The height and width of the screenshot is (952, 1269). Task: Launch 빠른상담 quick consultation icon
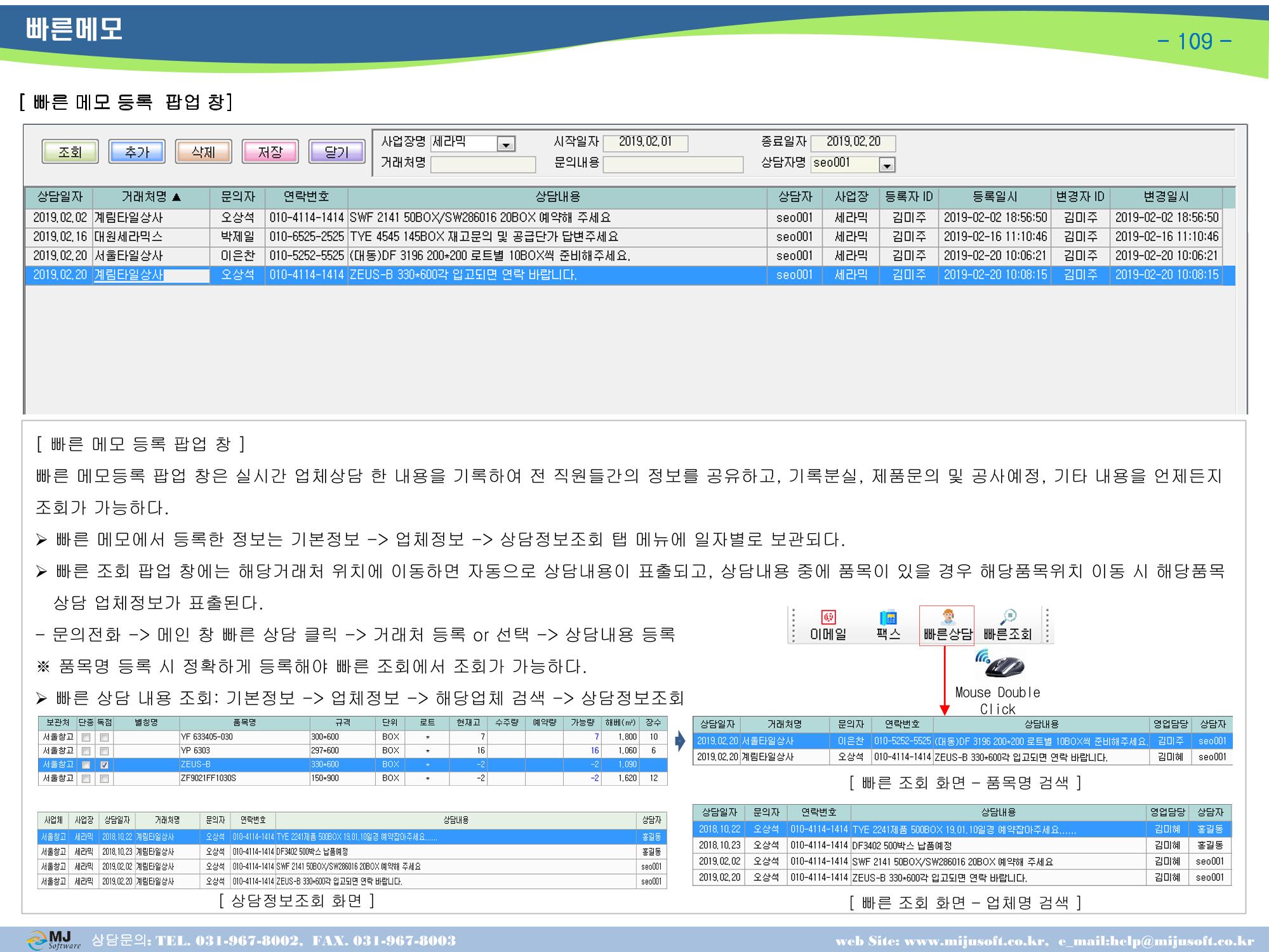(x=947, y=625)
